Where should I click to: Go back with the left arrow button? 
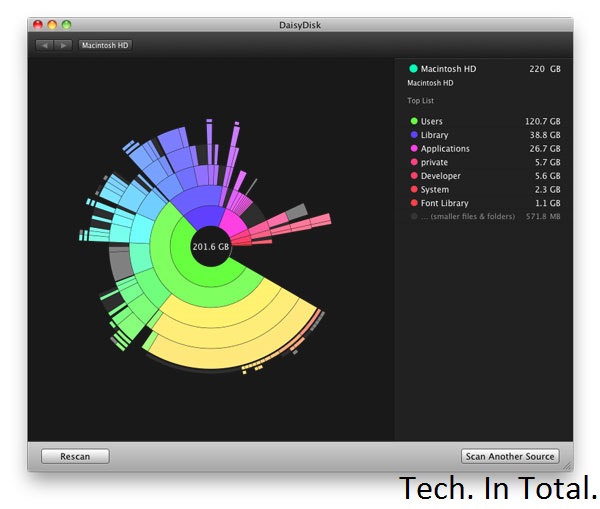point(45,45)
